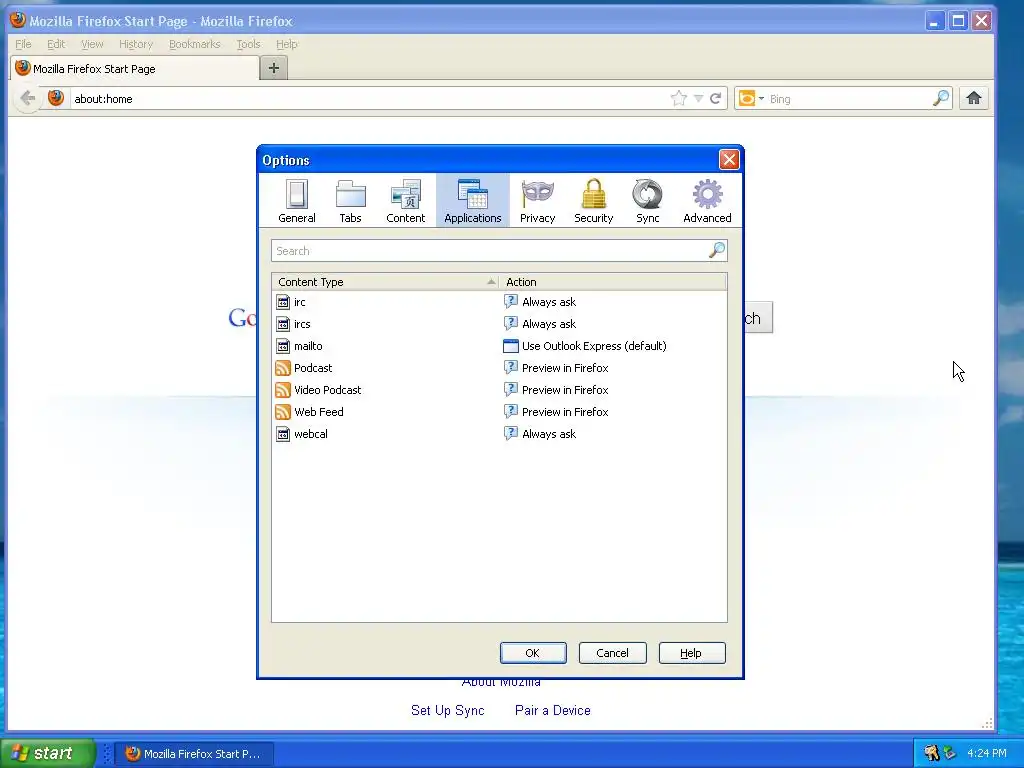
Task: Bookmark page with the star icon
Action: point(679,99)
